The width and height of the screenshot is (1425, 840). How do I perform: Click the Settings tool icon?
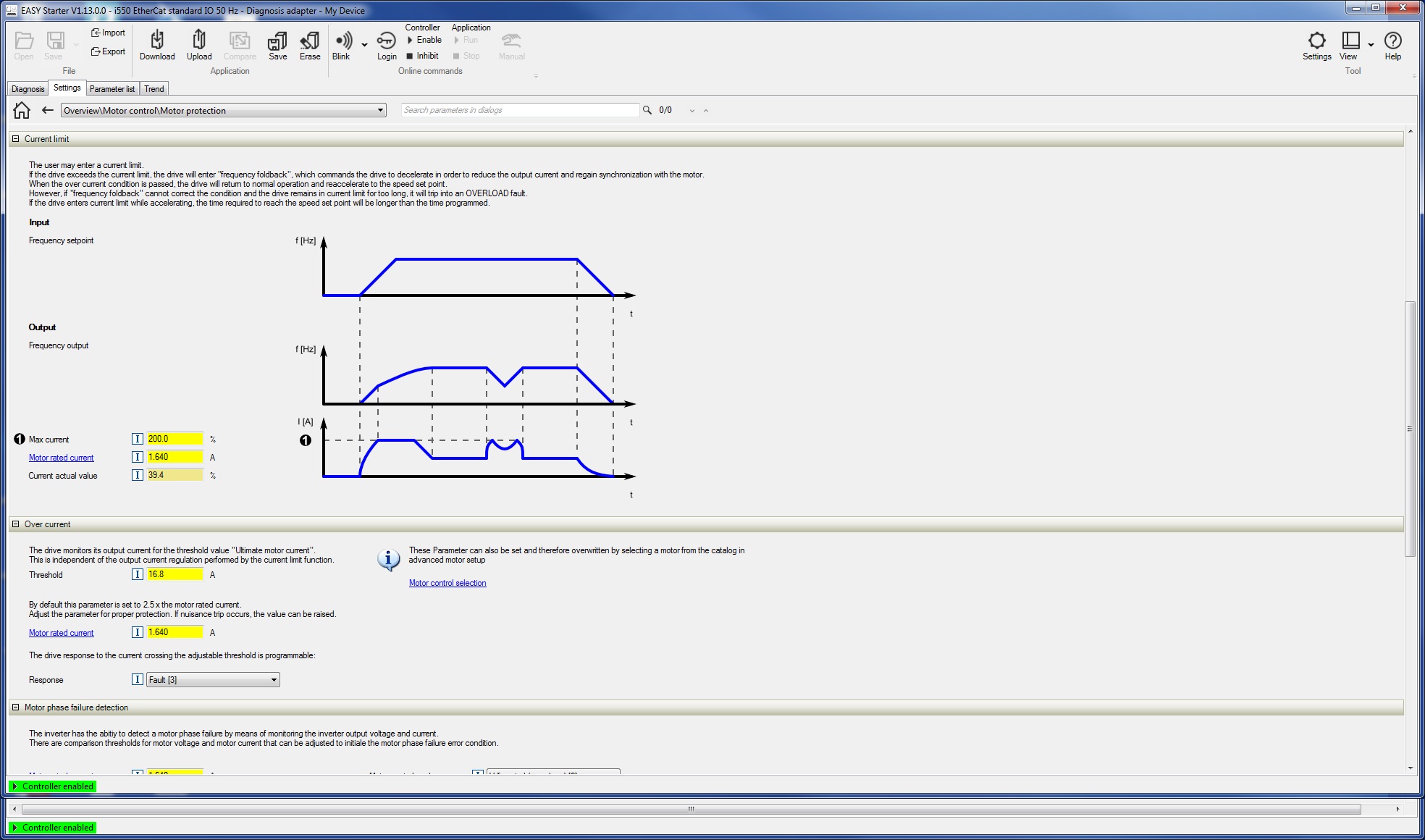(x=1316, y=40)
